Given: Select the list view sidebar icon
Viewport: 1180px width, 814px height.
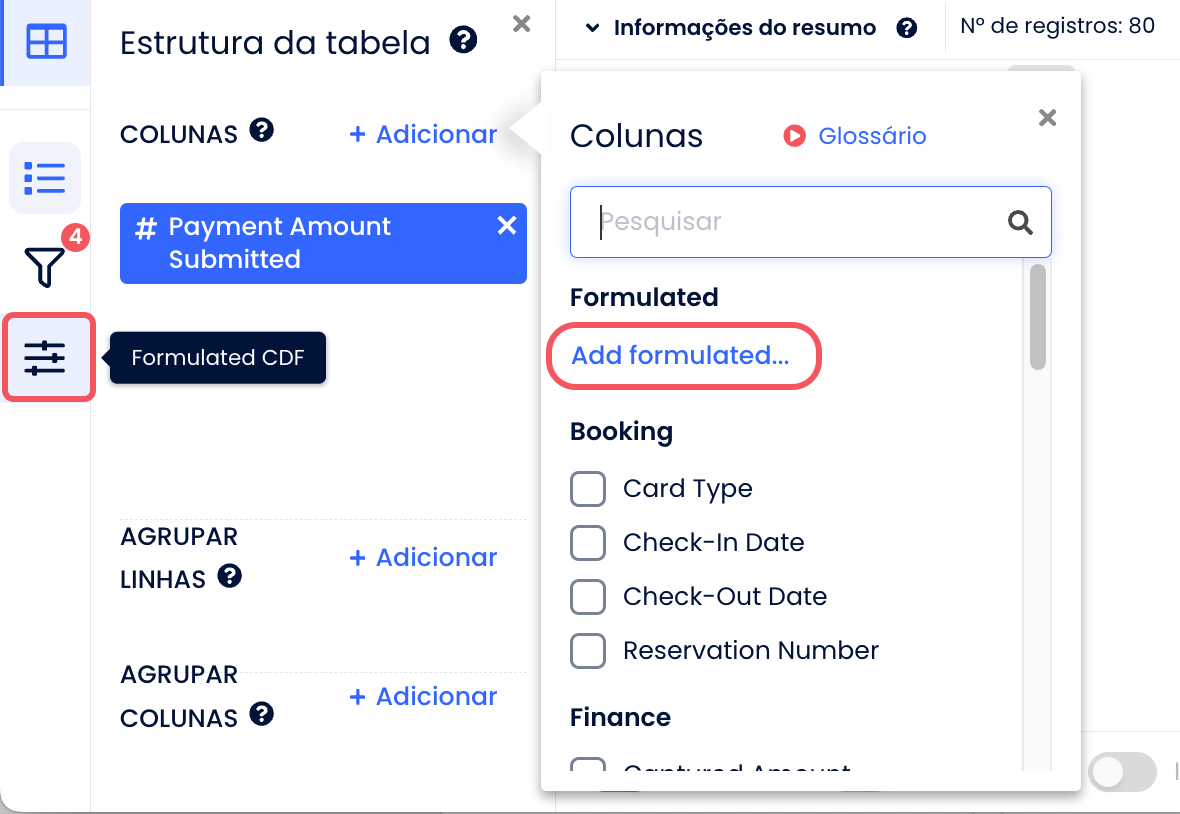Looking at the screenshot, I should (x=45, y=178).
